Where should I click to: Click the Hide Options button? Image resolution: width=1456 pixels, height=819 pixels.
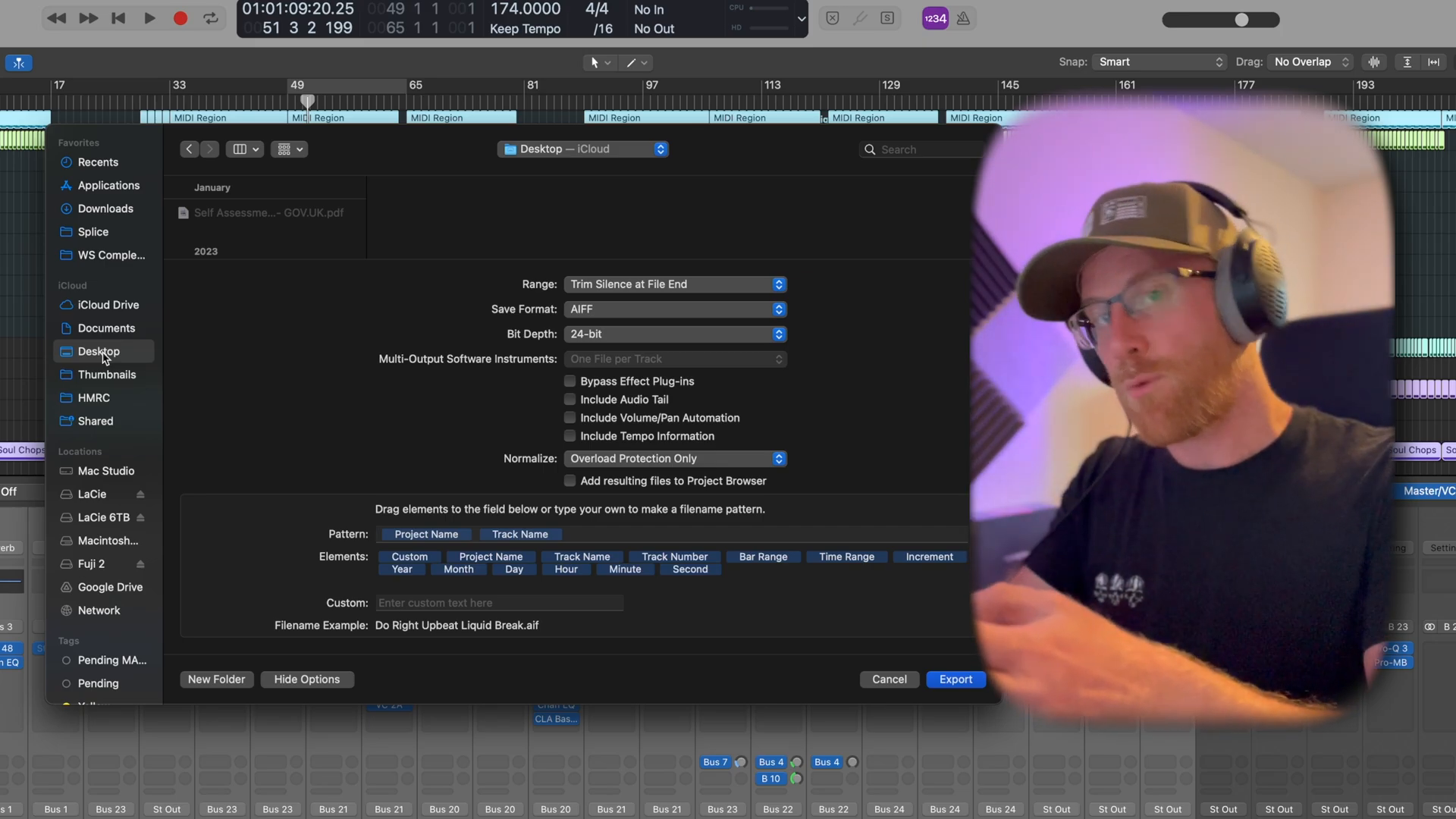click(x=307, y=679)
